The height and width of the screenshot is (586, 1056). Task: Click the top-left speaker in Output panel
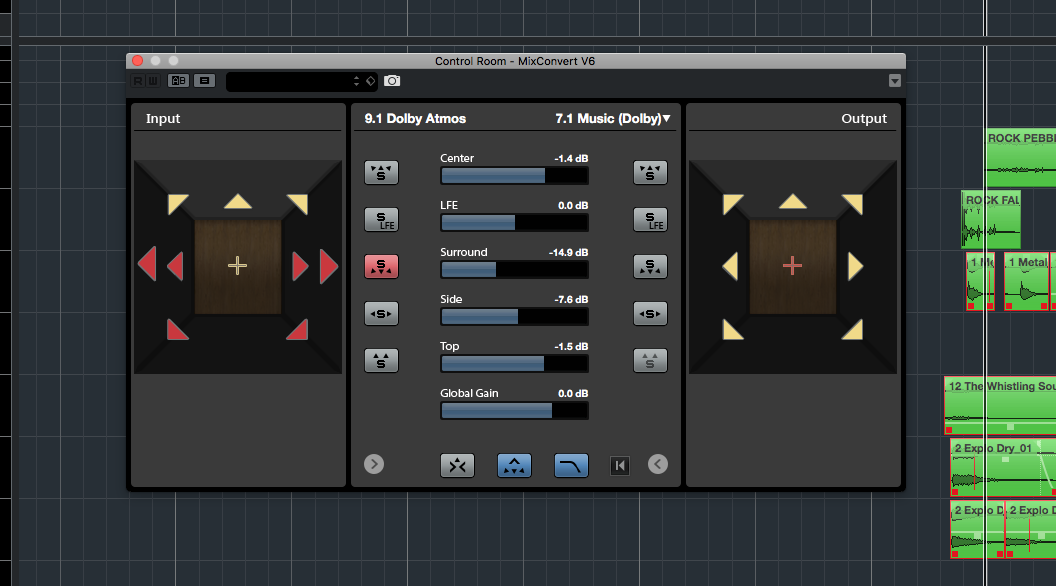(733, 203)
